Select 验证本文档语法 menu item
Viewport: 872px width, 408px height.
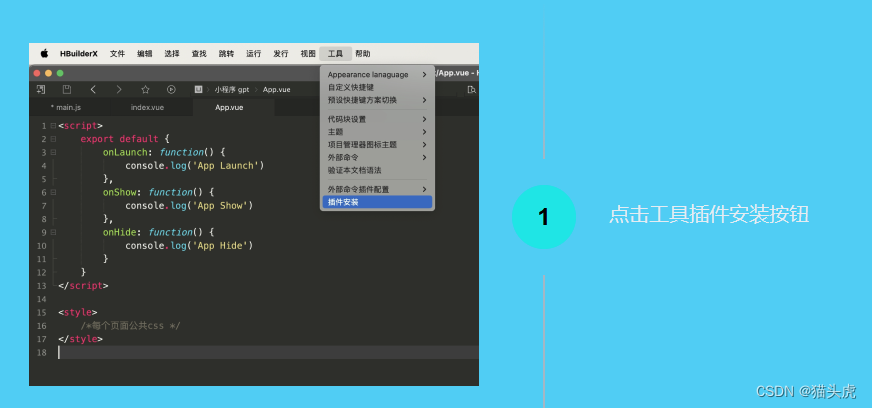(x=377, y=170)
